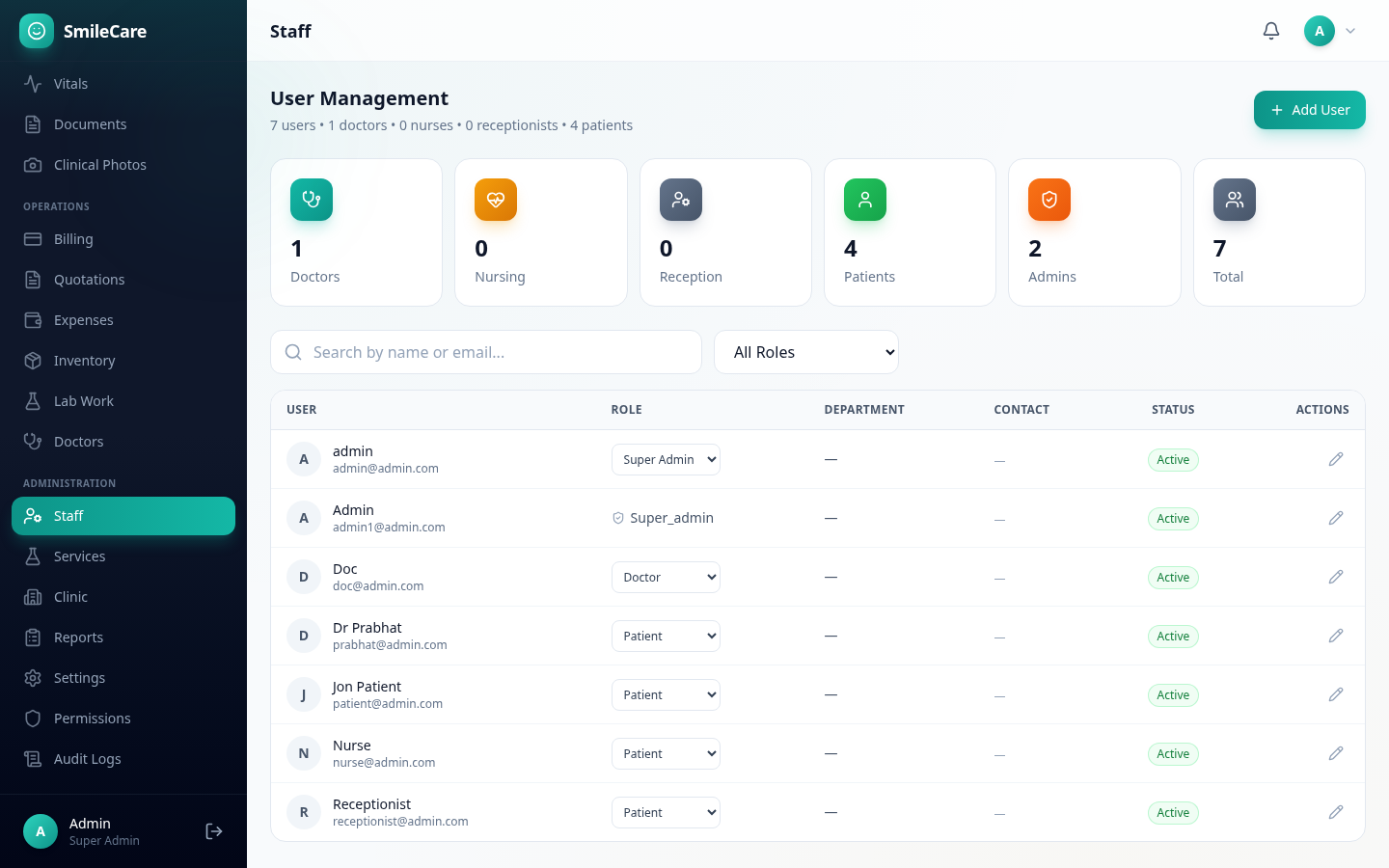Viewport: 1389px width, 868px height.
Task: Click shield icon beside Super_admin role
Action: point(618,518)
